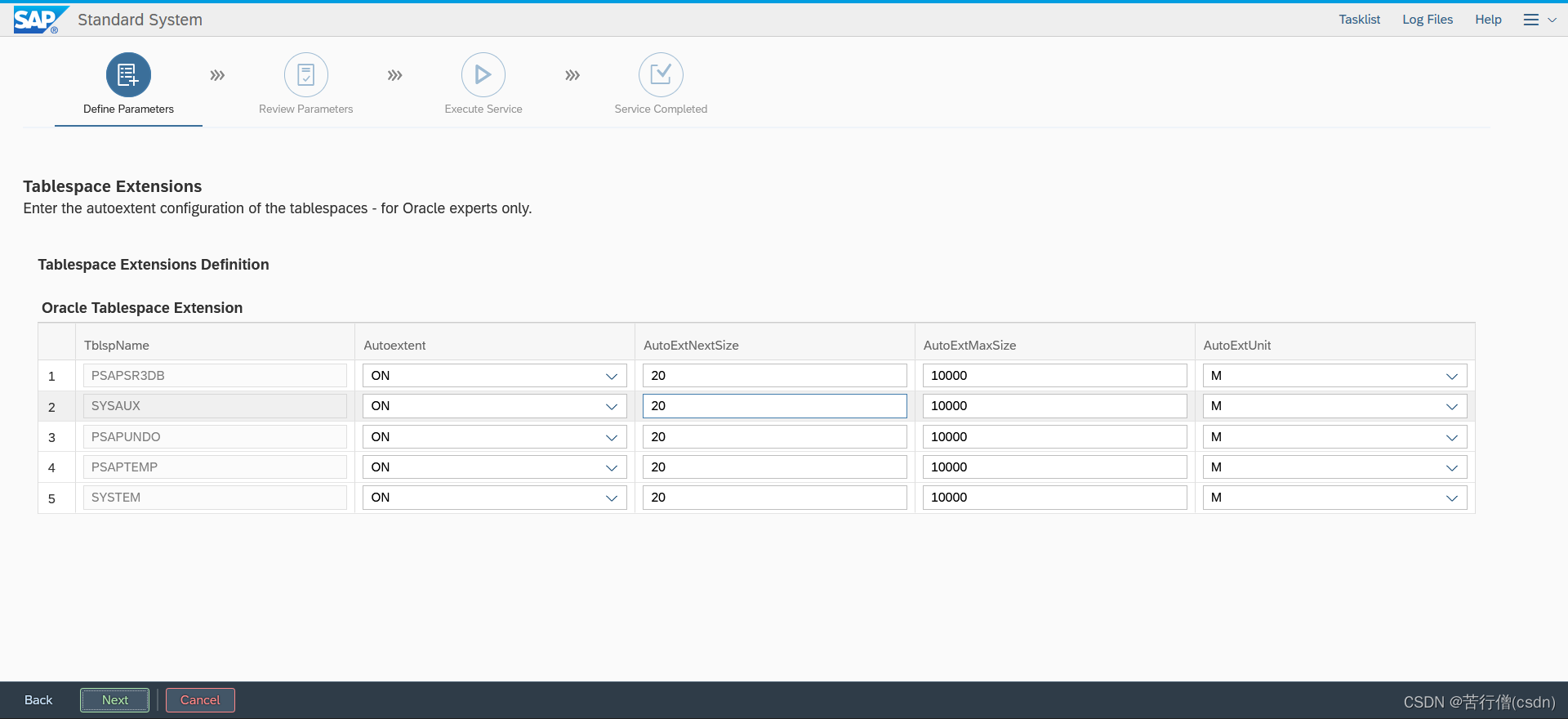Open Tasklist from the header
Image resolution: width=1568 pixels, height=719 pixels.
[1360, 20]
